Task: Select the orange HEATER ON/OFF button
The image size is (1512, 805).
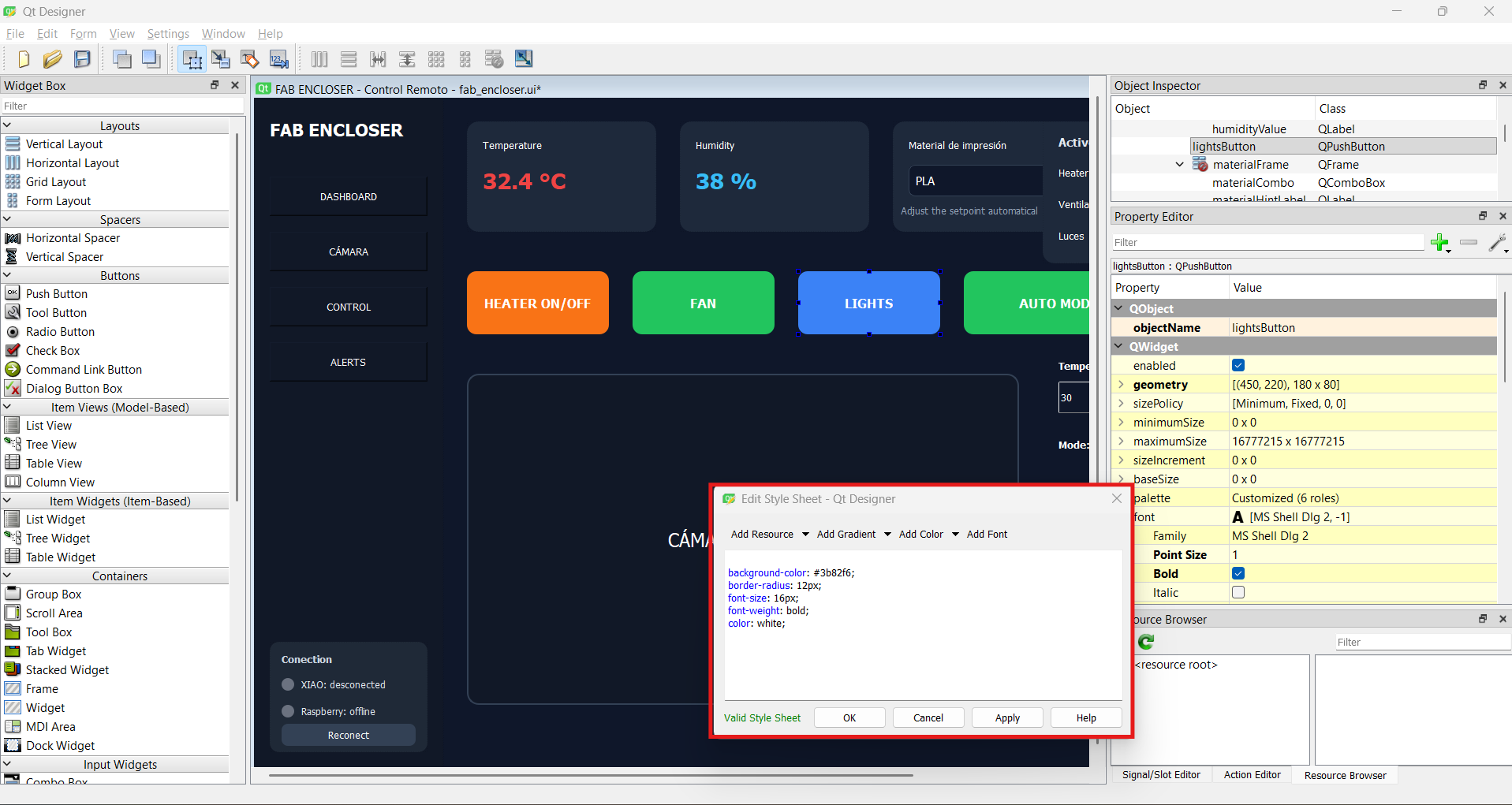Action: pyautogui.click(x=537, y=303)
